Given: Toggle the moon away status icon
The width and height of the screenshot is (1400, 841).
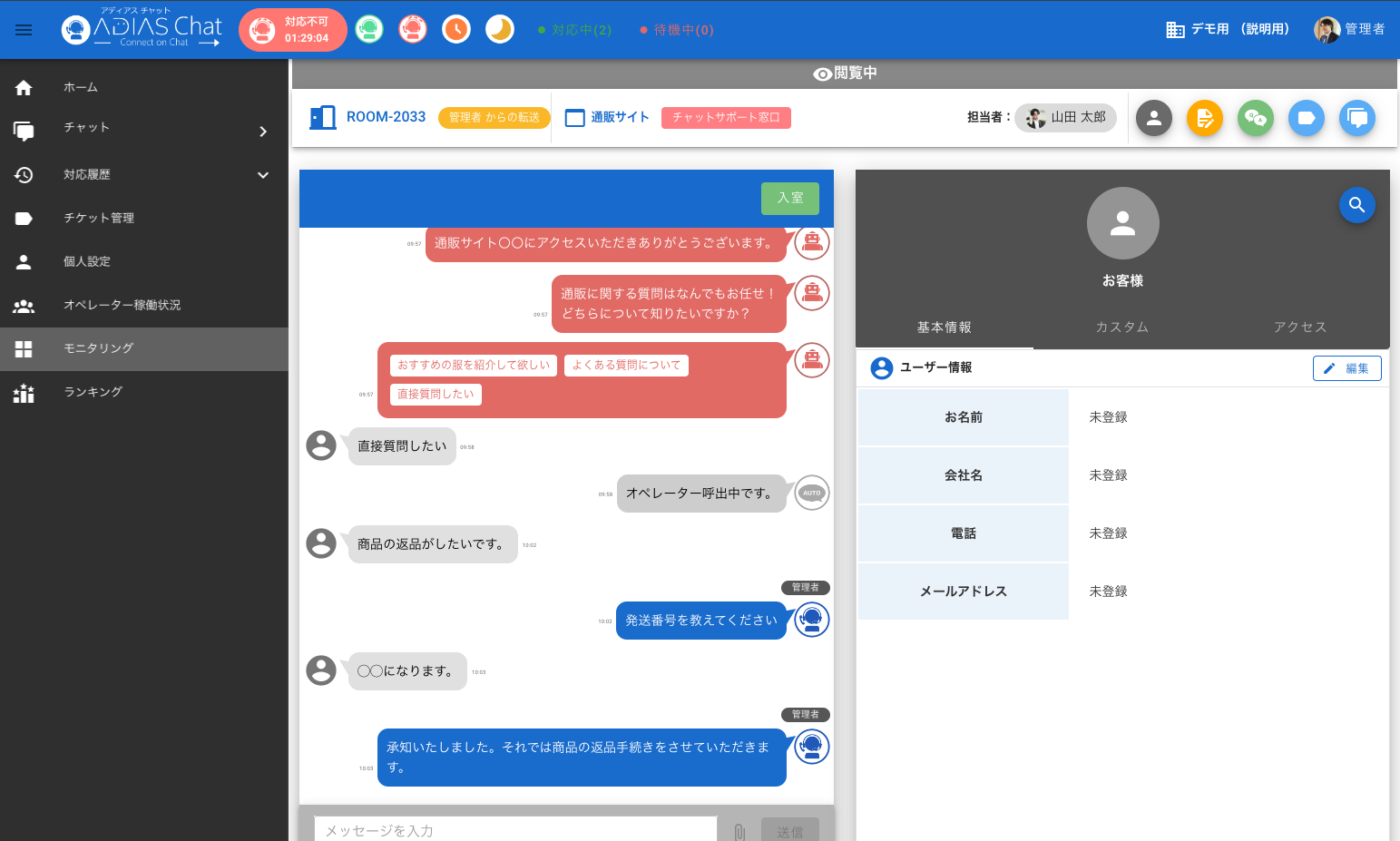Looking at the screenshot, I should point(500,30).
